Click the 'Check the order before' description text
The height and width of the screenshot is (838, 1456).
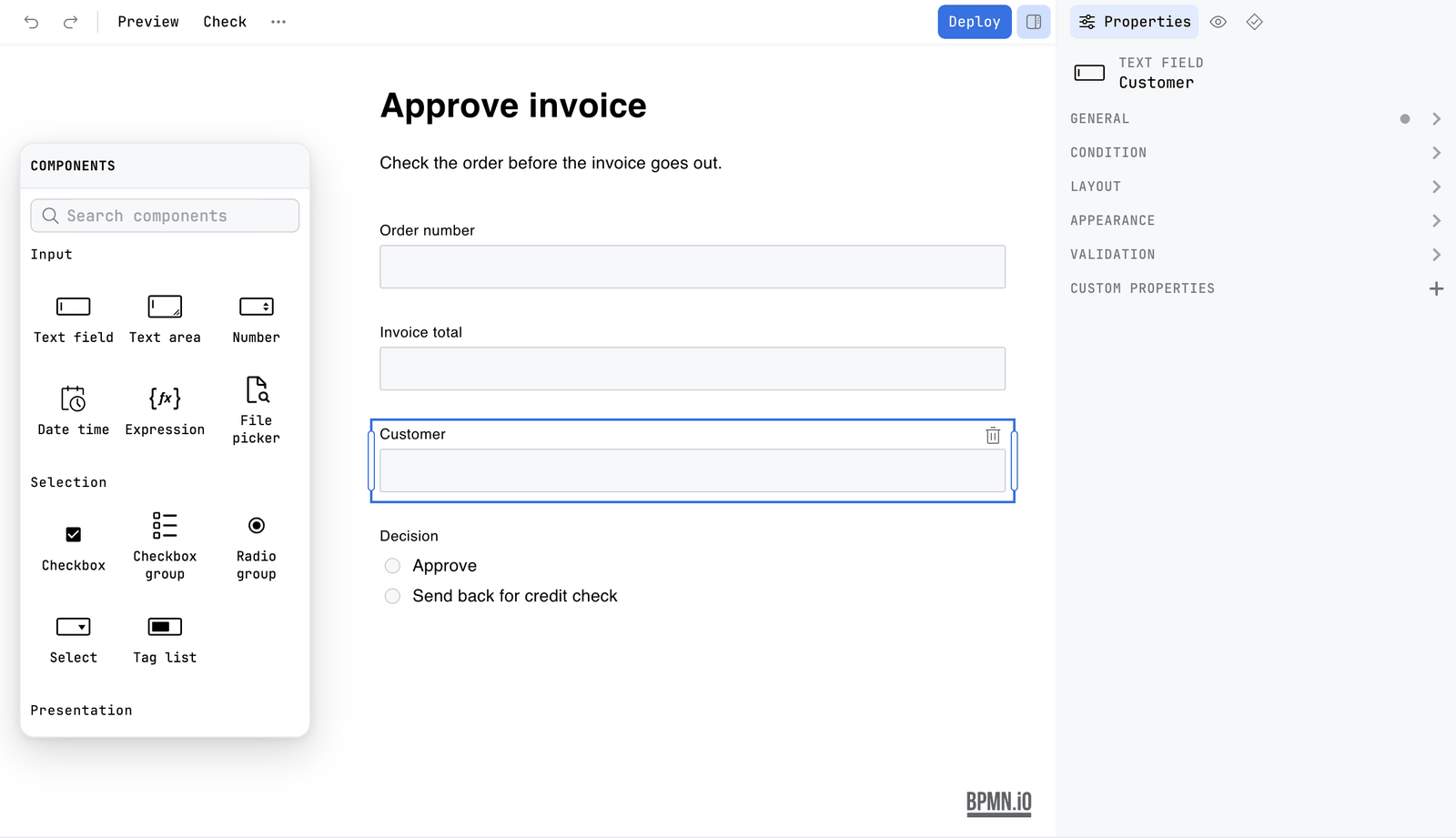551,163
